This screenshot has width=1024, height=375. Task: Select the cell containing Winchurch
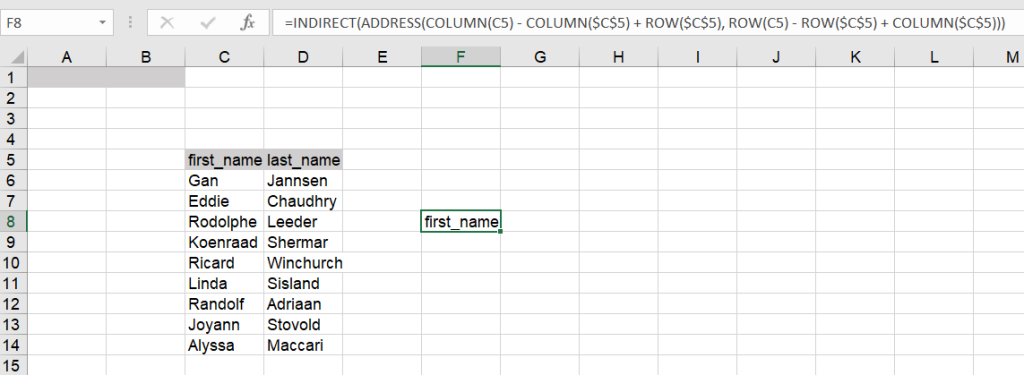pyautogui.click(x=303, y=263)
